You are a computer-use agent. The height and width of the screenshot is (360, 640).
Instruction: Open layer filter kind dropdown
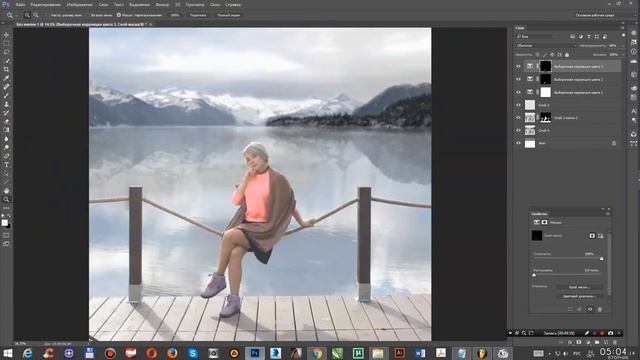coord(536,36)
